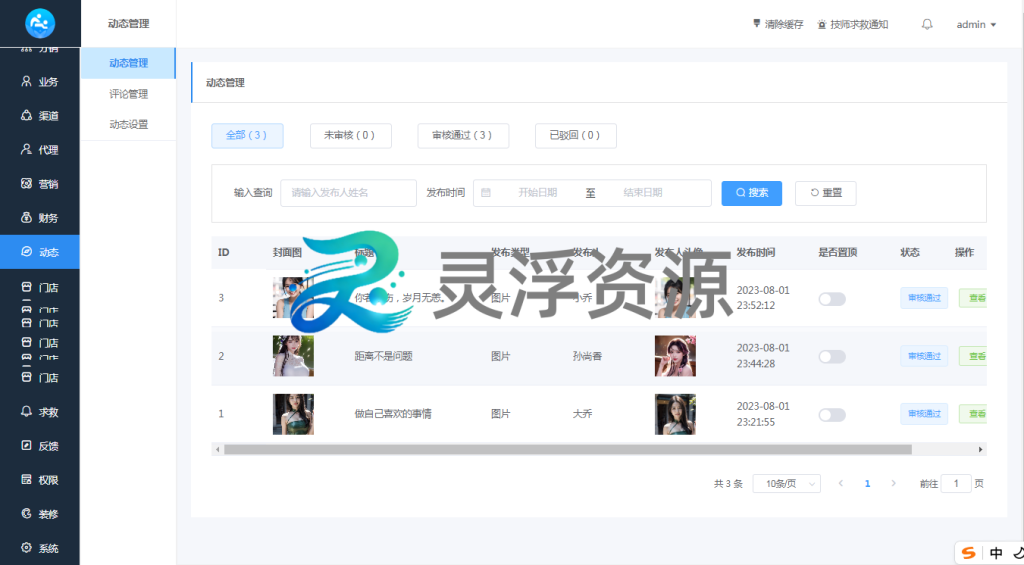Viewport: 1024px width, 565px height.
Task: Open the 业务 sidebar section
Action: (40, 82)
